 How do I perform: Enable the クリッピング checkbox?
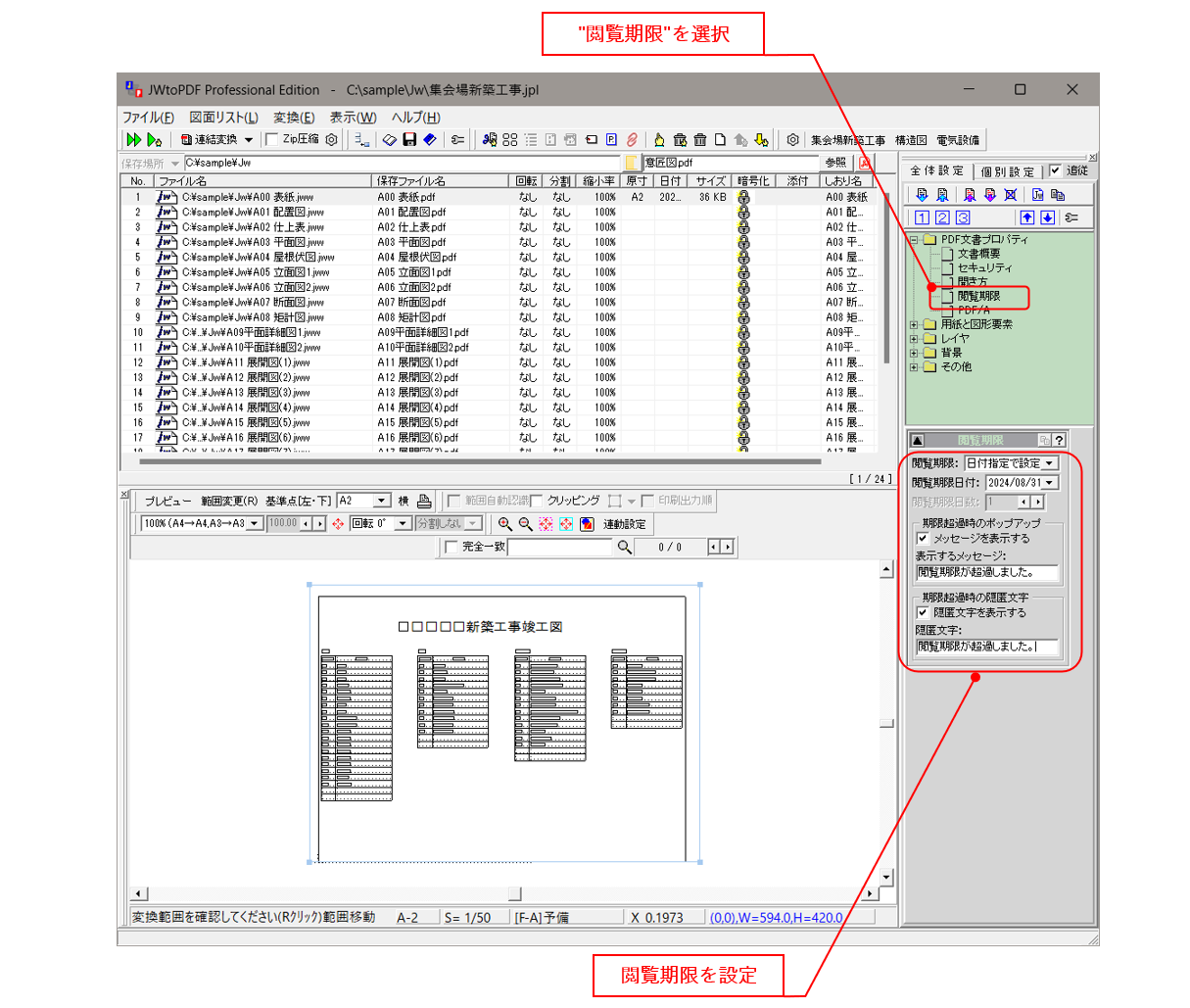(x=537, y=501)
